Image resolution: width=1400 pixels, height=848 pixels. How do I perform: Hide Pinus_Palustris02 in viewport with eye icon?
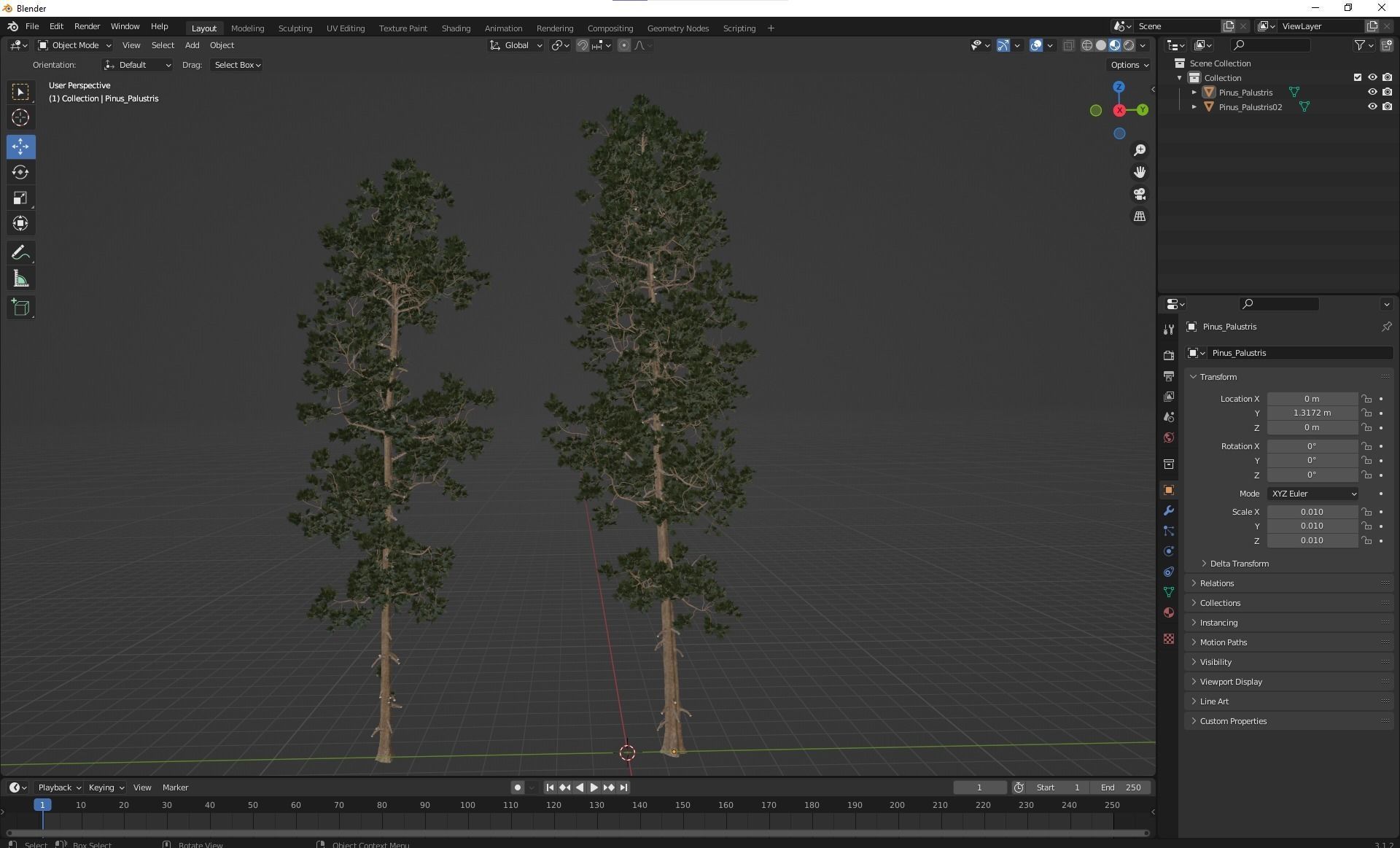(x=1372, y=106)
